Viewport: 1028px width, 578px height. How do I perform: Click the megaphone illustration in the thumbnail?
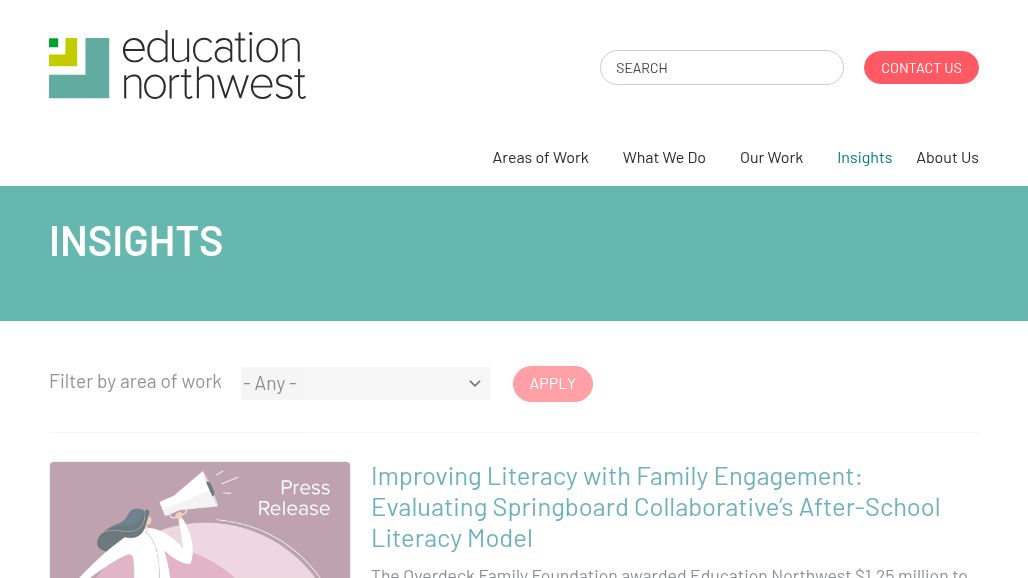[190, 493]
